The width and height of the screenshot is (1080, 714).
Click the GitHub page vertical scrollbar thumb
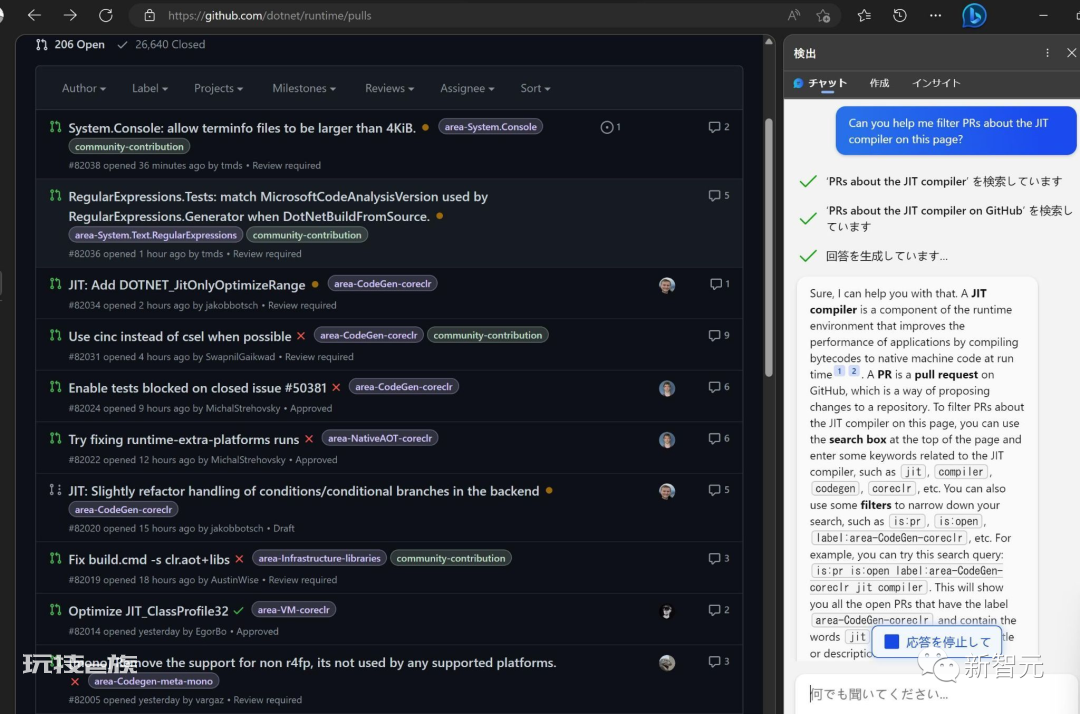tap(769, 248)
